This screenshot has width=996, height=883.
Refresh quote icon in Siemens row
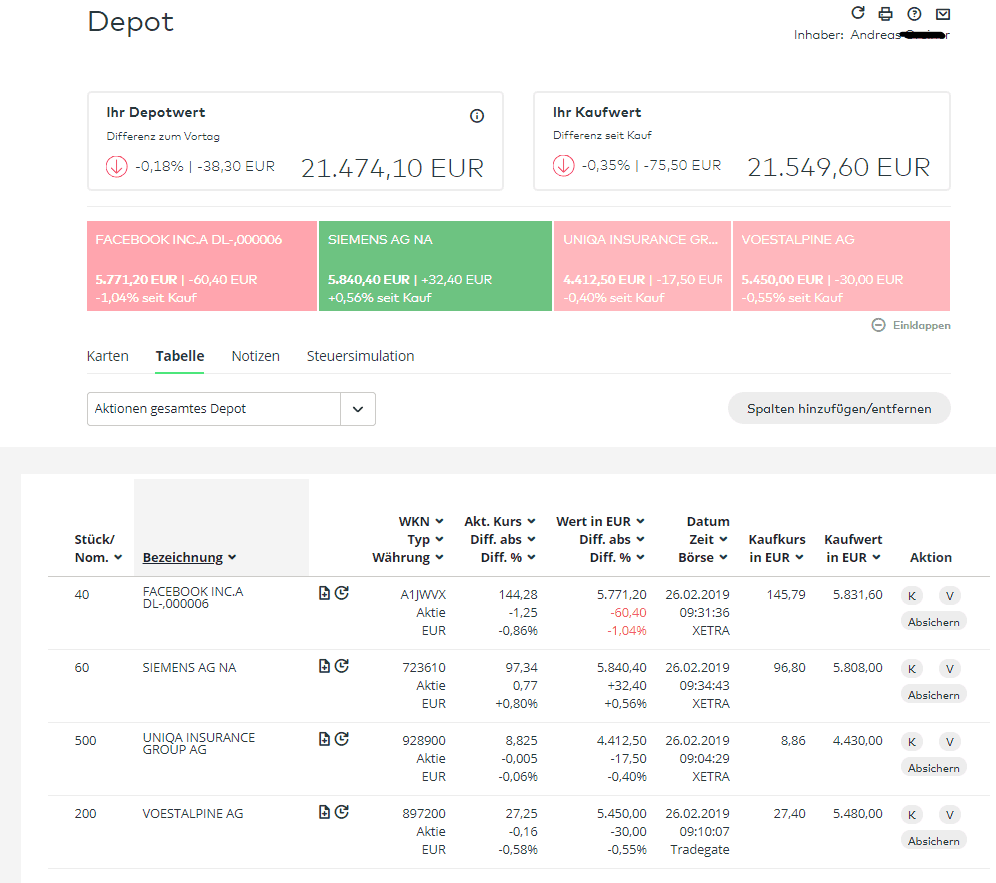pos(342,666)
